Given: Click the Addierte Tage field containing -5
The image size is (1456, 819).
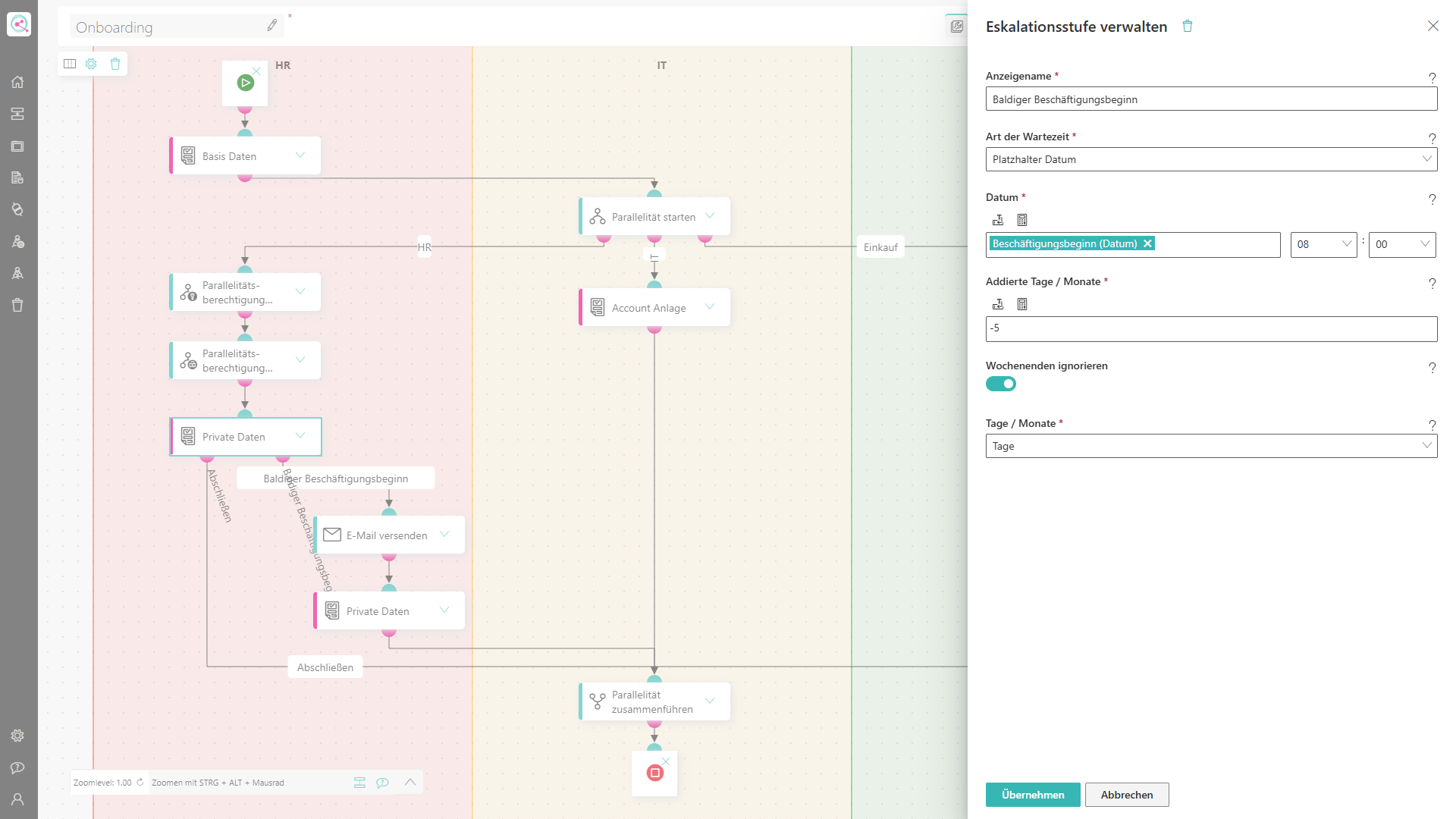Looking at the screenshot, I should pos(1211,328).
